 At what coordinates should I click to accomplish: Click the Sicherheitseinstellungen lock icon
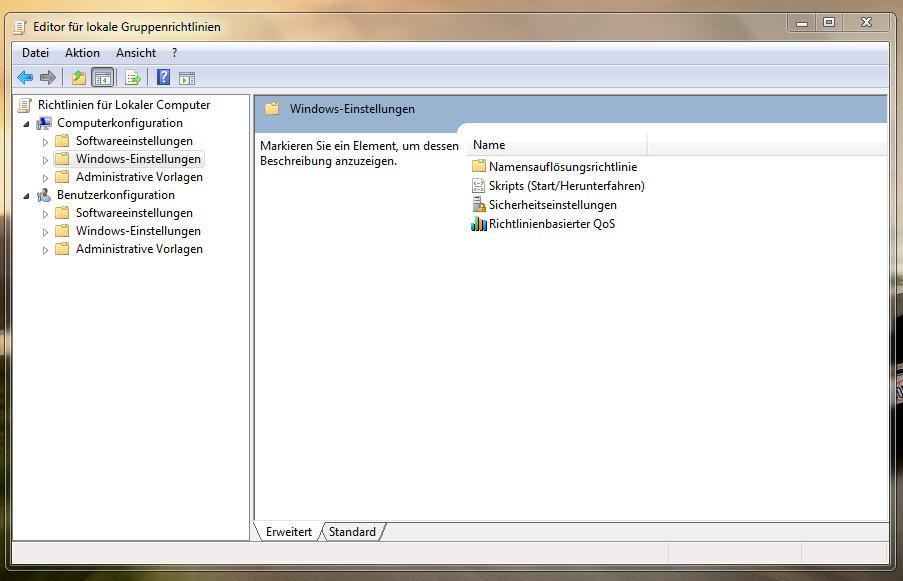pos(479,204)
